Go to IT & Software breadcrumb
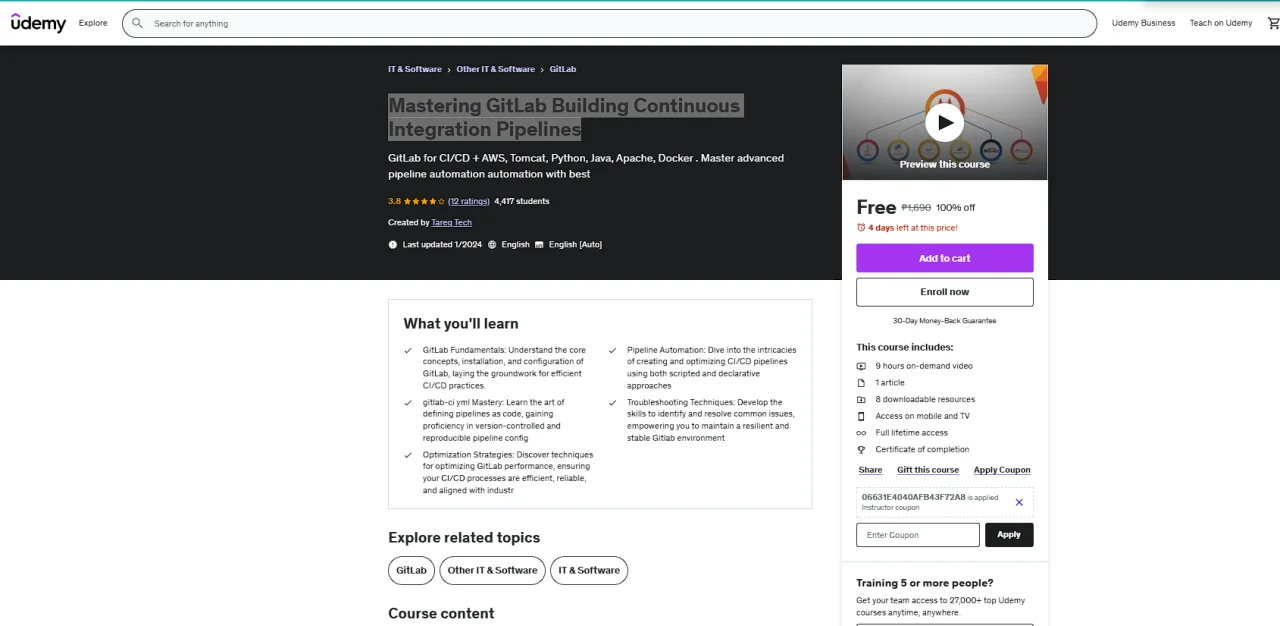The width and height of the screenshot is (1280, 626). [415, 69]
